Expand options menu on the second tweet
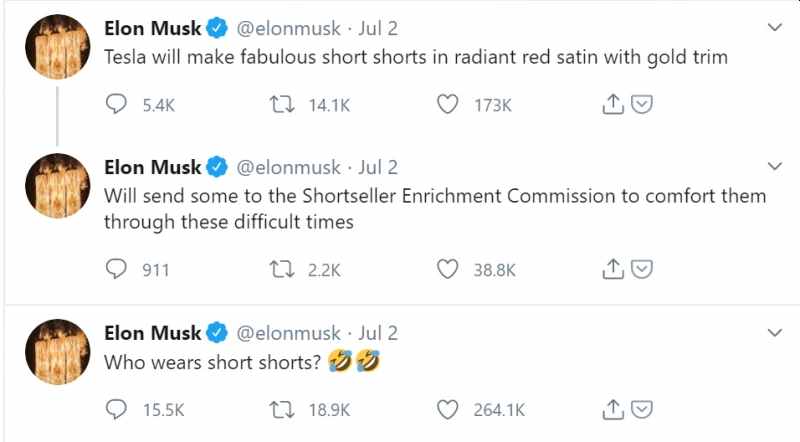This screenshot has width=800, height=442. 774,166
